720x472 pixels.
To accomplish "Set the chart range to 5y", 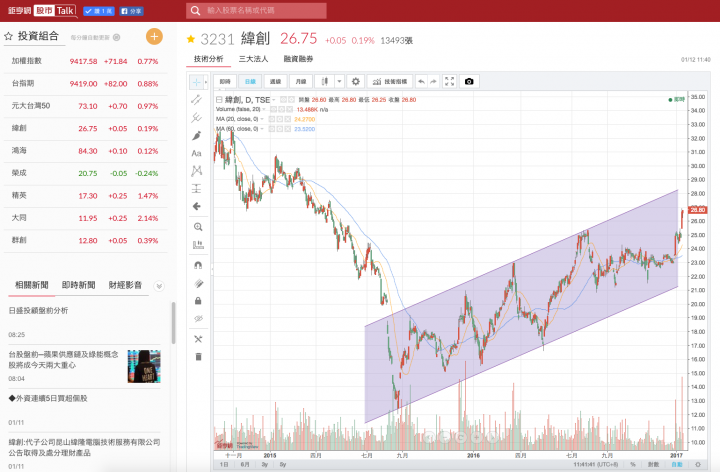I will [283, 465].
